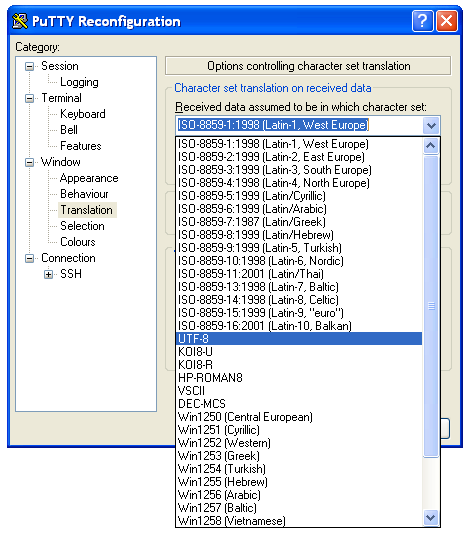Collapse the Session tree node
The width and height of the screenshot is (469, 534).
click(x=30, y=66)
